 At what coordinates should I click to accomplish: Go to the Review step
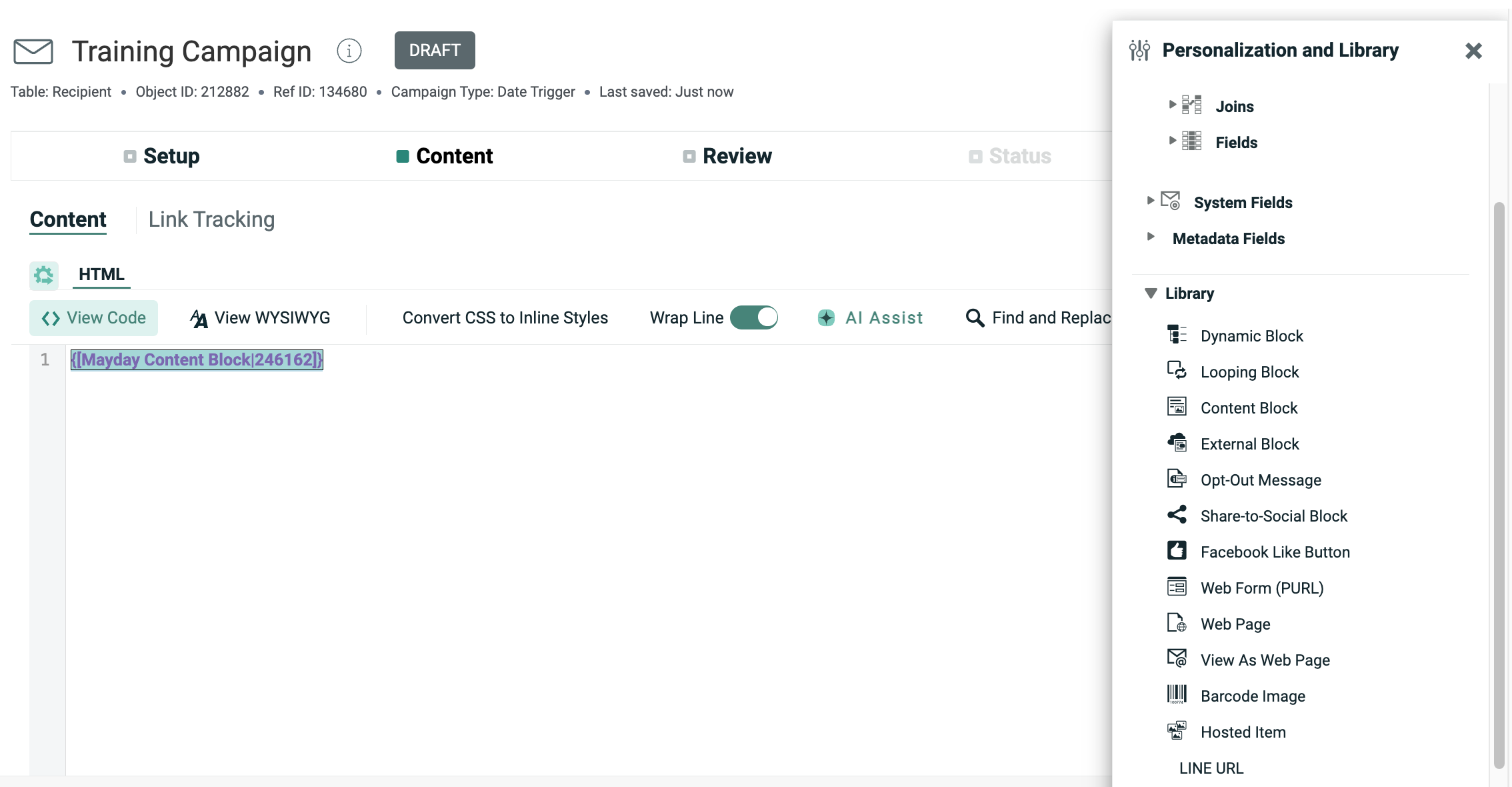[737, 156]
